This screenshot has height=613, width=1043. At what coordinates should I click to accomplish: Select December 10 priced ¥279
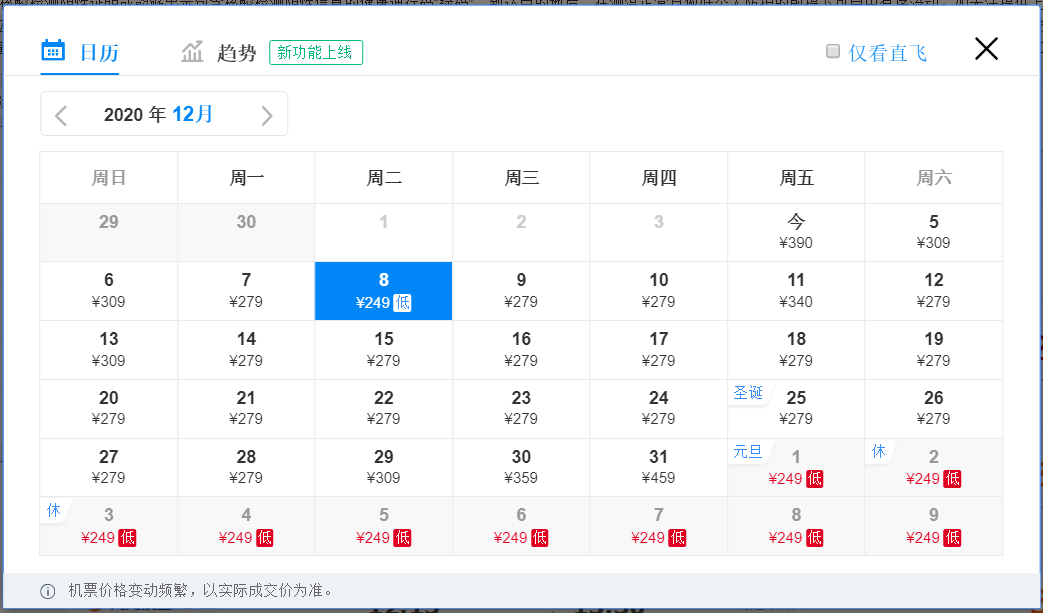point(659,291)
